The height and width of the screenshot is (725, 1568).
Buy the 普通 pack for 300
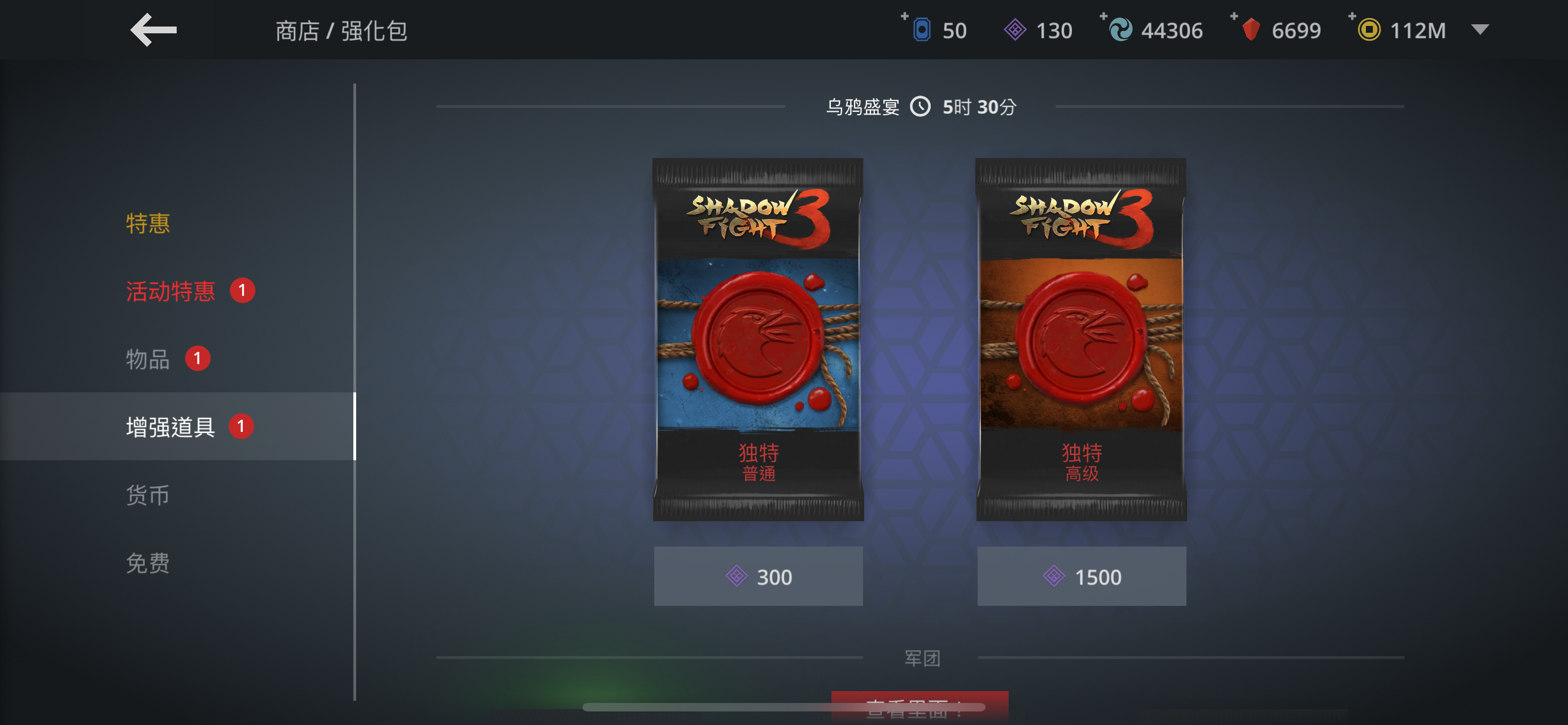click(758, 576)
